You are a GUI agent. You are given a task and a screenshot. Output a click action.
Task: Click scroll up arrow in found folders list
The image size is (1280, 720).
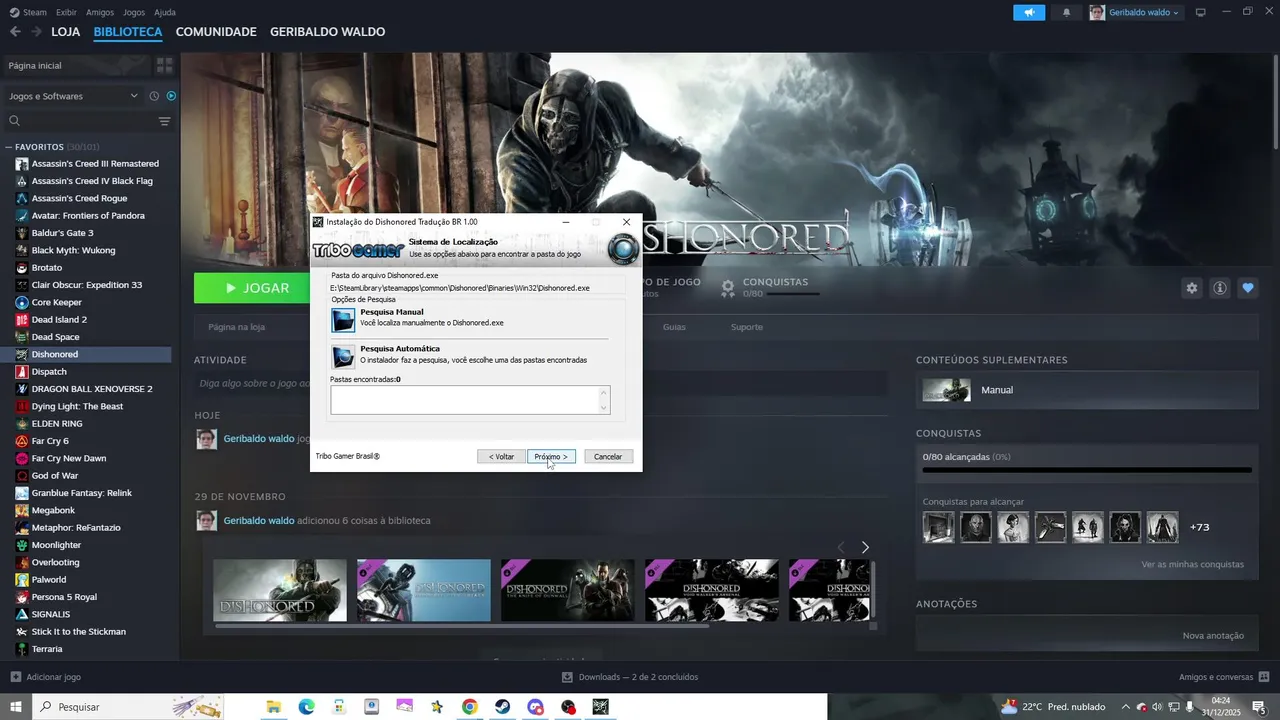(603, 392)
